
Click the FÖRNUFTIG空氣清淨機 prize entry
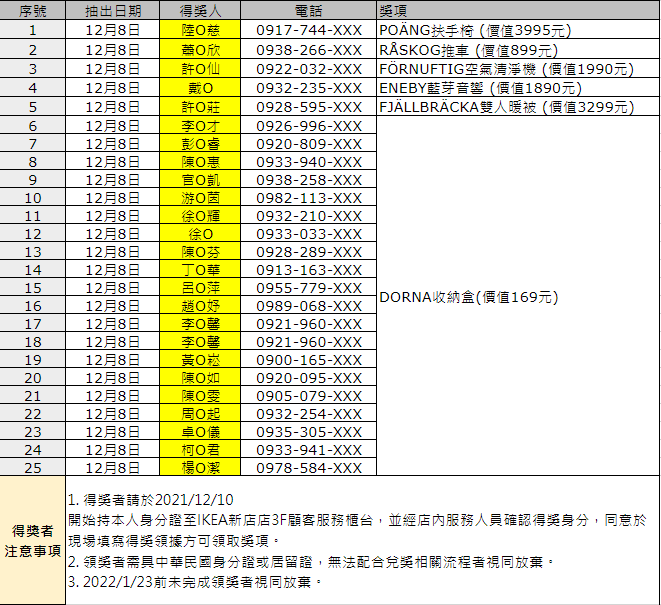(x=506, y=68)
